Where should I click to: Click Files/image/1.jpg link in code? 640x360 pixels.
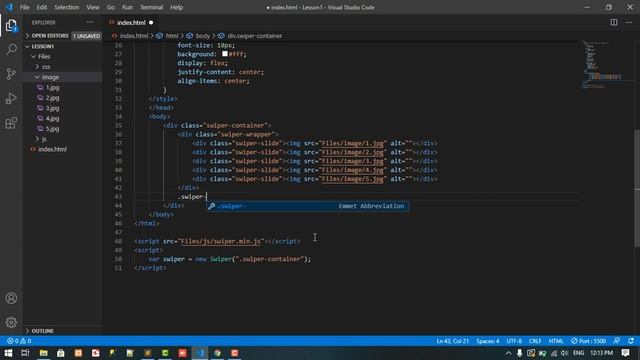[x=353, y=143]
